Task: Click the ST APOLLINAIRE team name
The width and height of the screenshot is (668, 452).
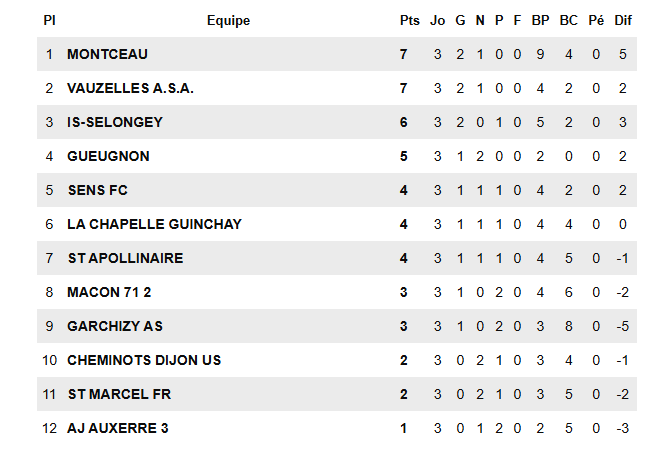Action: [x=125, y=258]
